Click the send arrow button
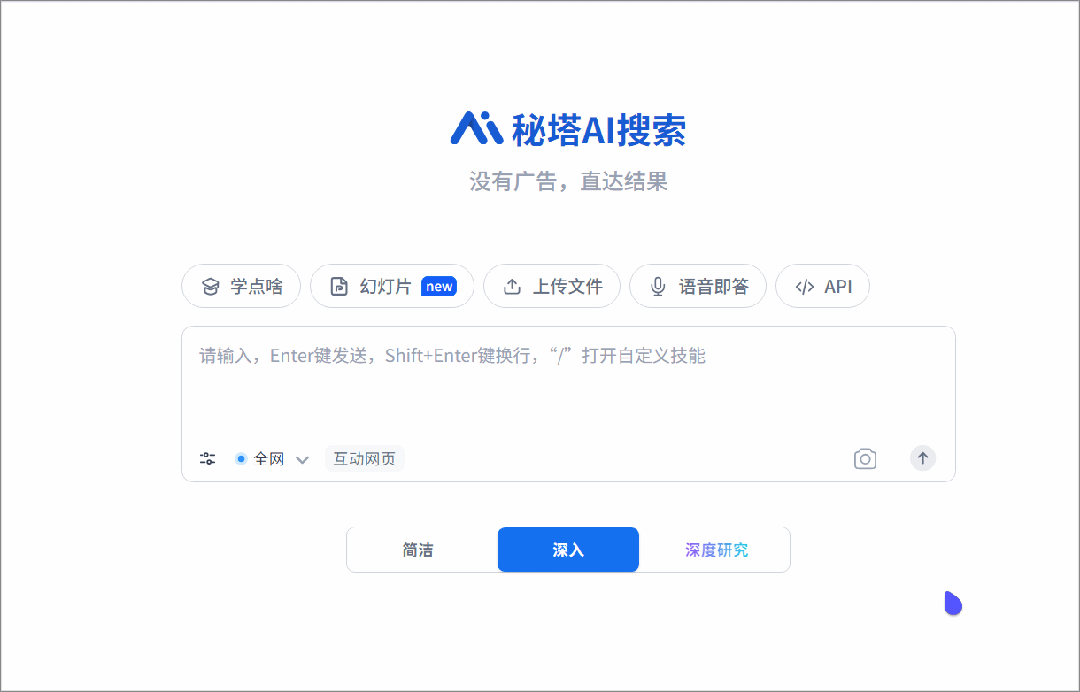Viewport: 1080px width, 692px height. (x=922, y=458)
